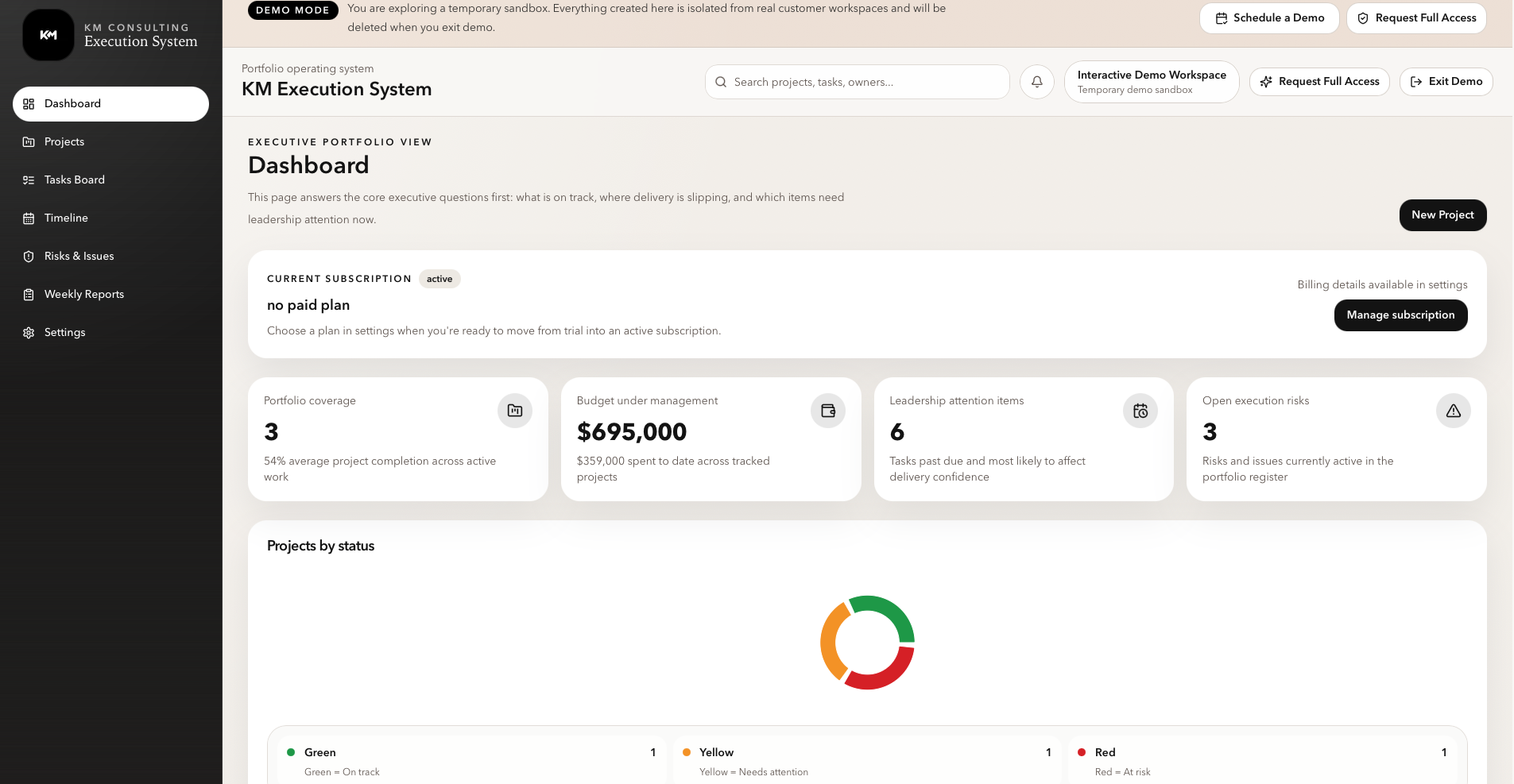Image resolution: width=1514 pixels, height=784 pixels.
Task: Click the Exit Demo button
Action: [1446, 82]
